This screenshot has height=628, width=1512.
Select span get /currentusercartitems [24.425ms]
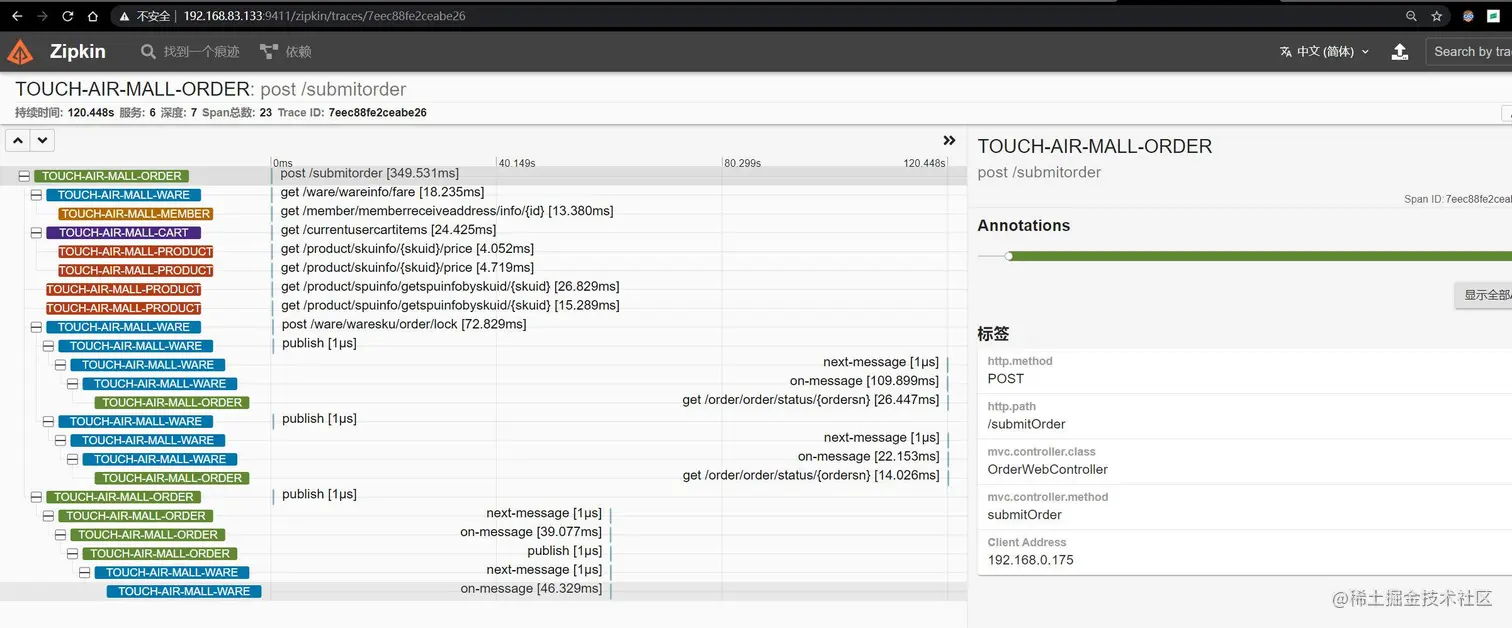(x=388, y=230)
